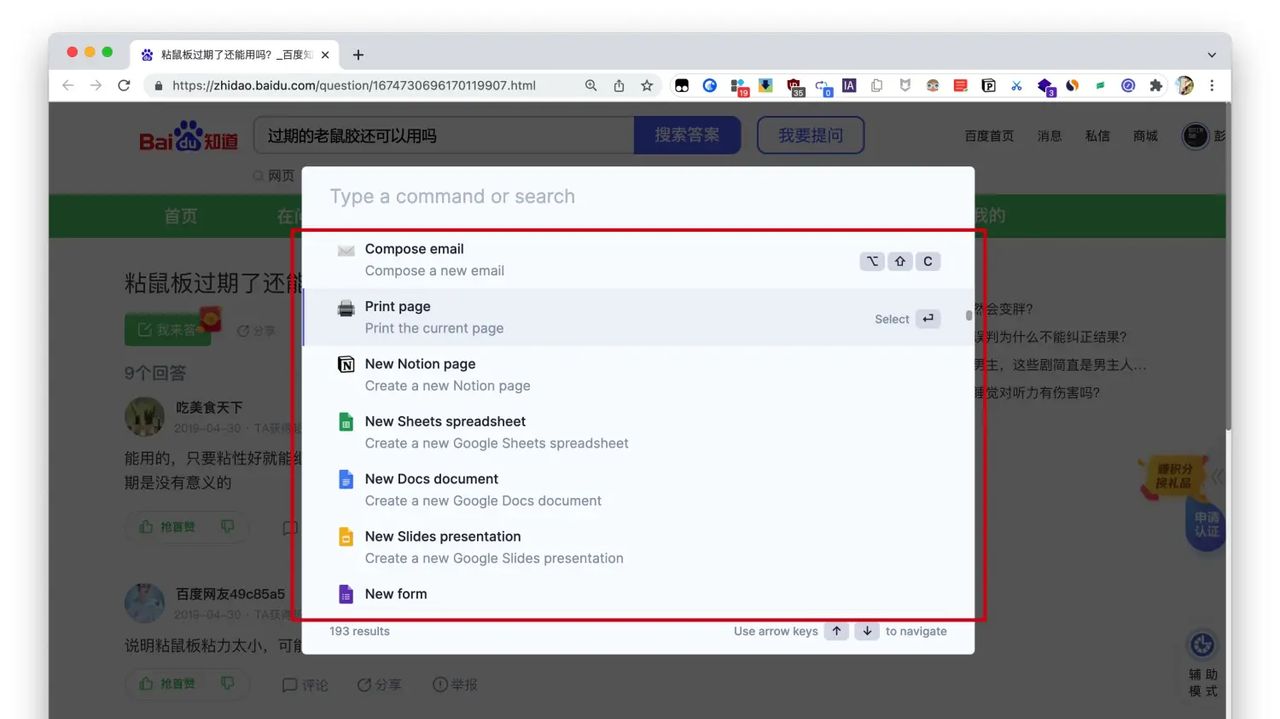The height and width of the screenshot is (719, 1280).
Task: Click the 搜索答案 search button
Action: (687, 135)
